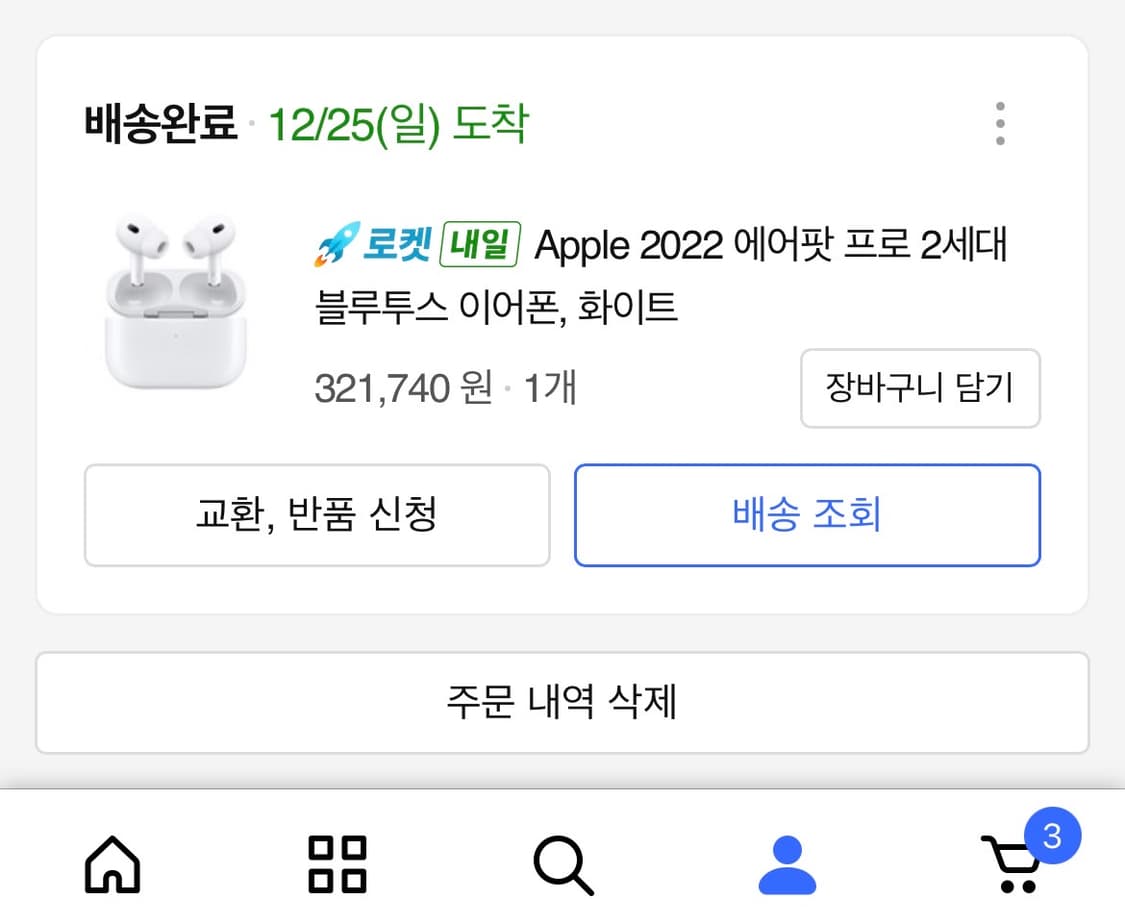
Task: Tap the 12/25(일) 도착 arrival date
Action: point(397,122)
